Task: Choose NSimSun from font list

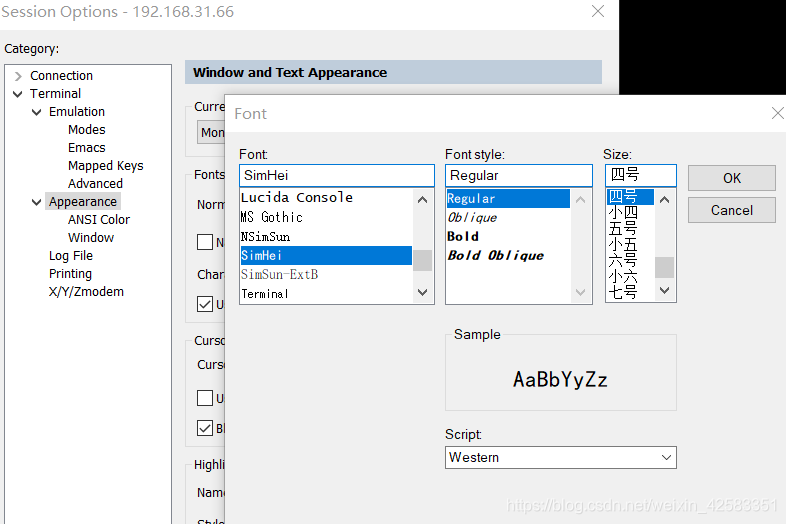Action: (x=326, y=237)
